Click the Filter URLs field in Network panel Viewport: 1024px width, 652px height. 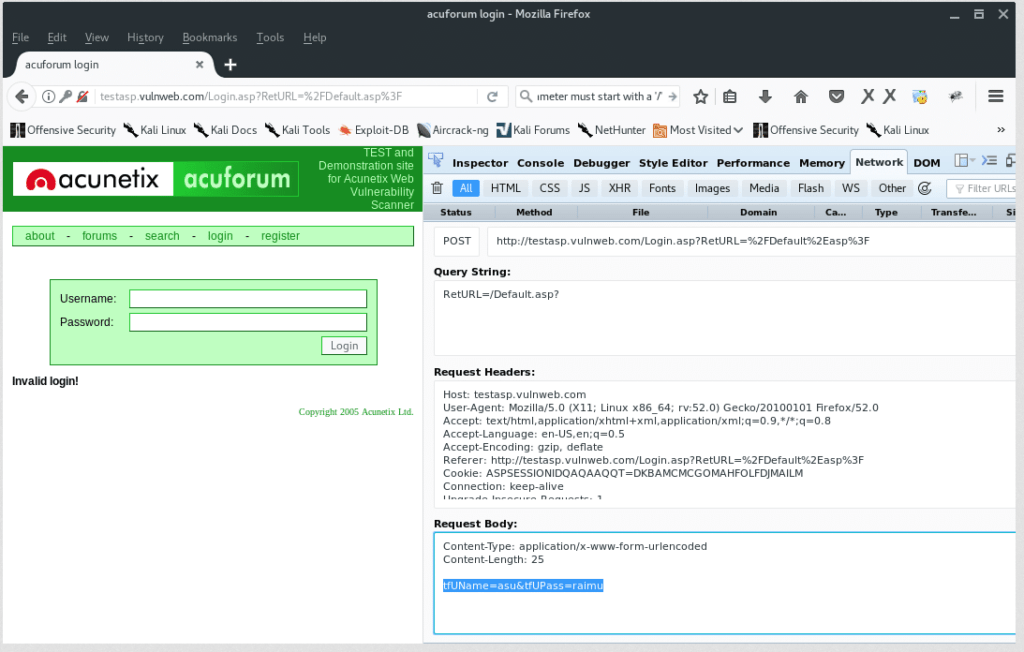pyautogui.click(x=982, y=188)
